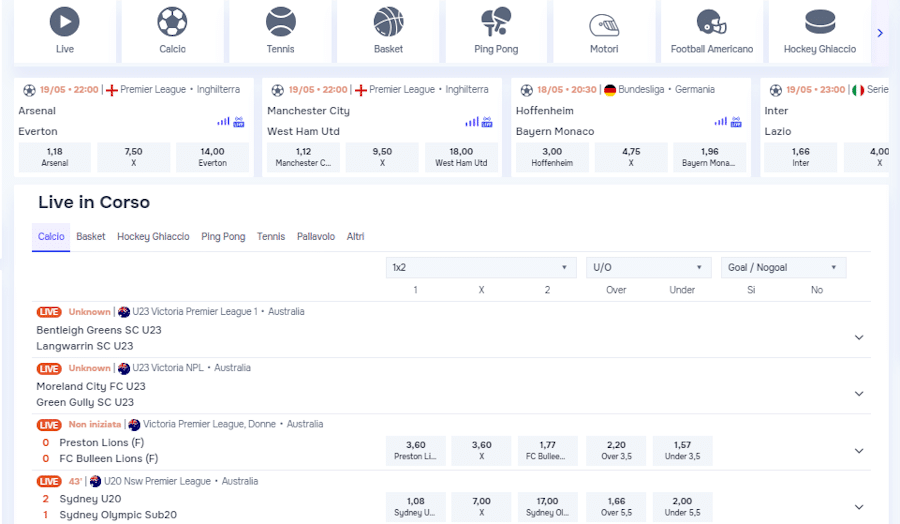Bet on Arsenal at odds 1,18
The height and width of the screenshot is (524, 900).
click(55, 157)
